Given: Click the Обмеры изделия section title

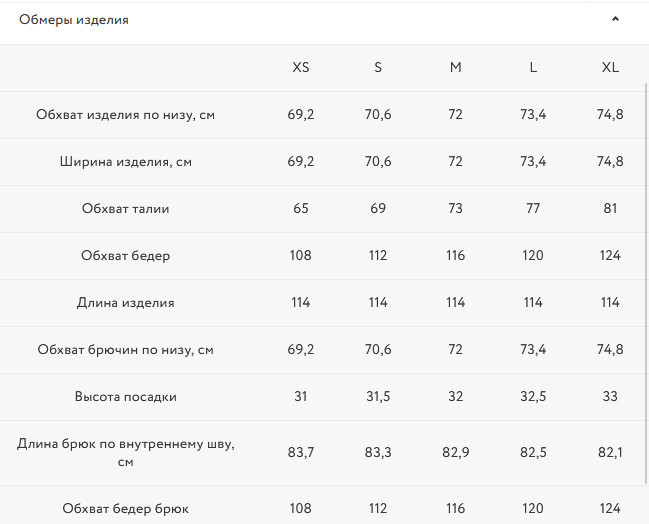Looking at the screenshot, I should click(74, 20).
